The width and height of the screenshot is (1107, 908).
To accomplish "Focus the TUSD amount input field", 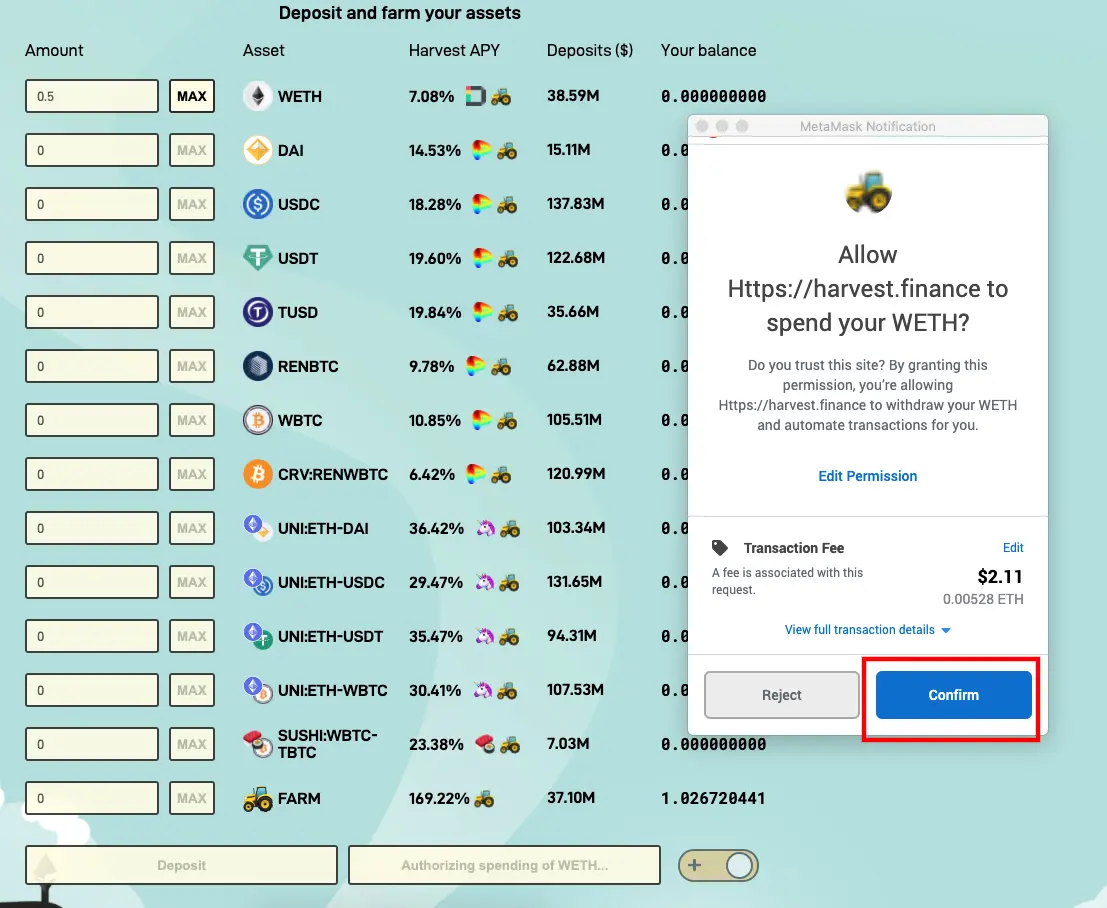I will coord(92,312).
